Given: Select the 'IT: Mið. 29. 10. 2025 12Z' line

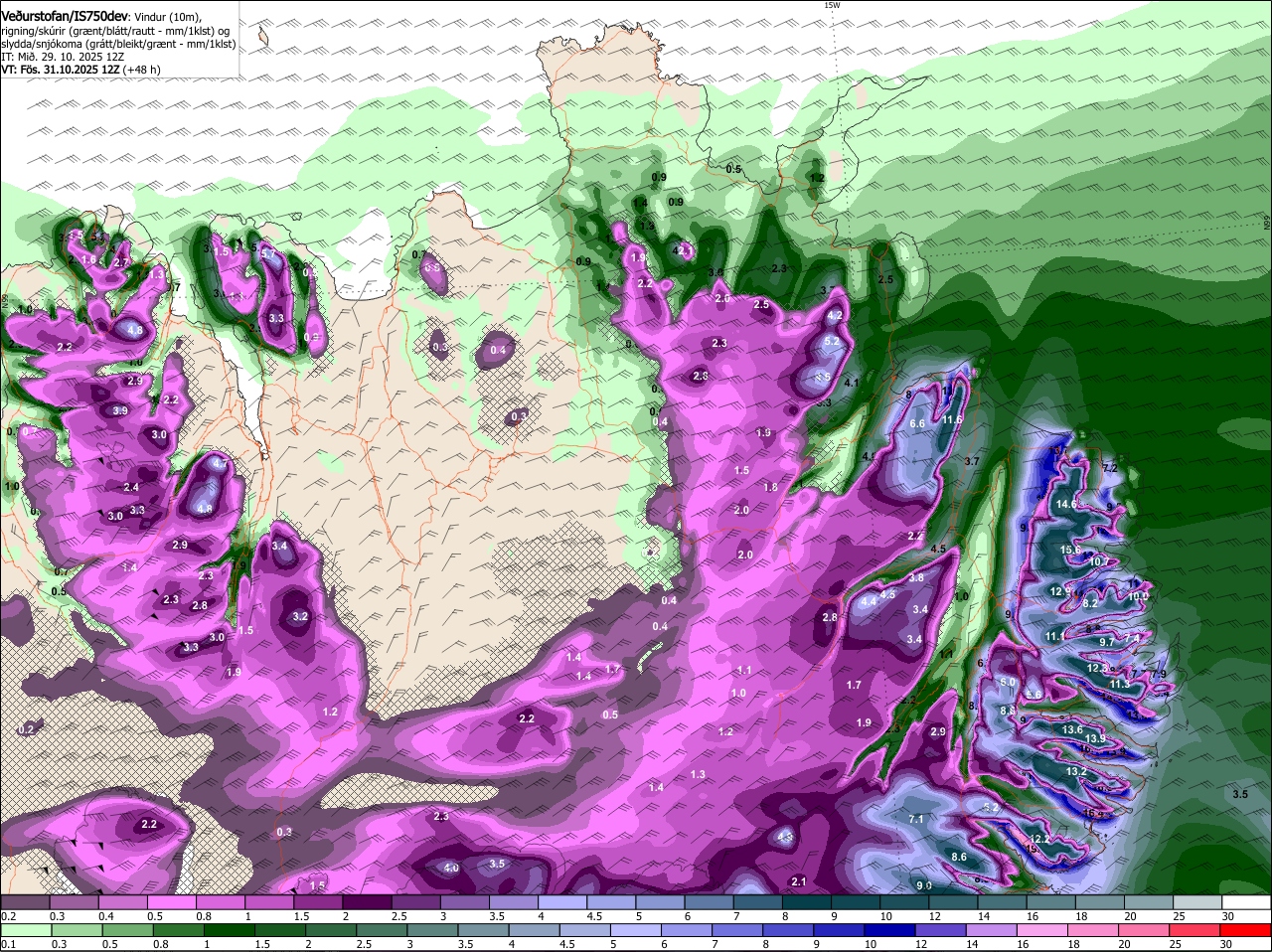Looking at the screenshot, I should click(x=61, y=57).
